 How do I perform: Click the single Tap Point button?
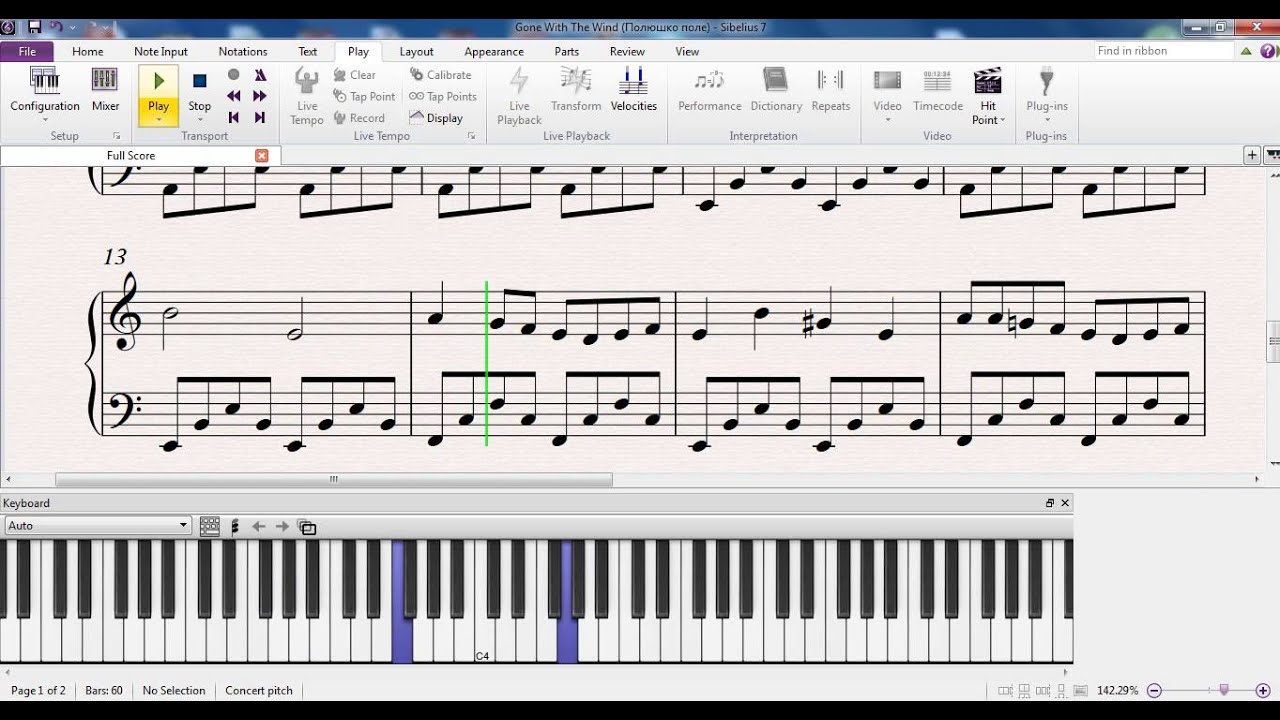(x=364, y=97)
